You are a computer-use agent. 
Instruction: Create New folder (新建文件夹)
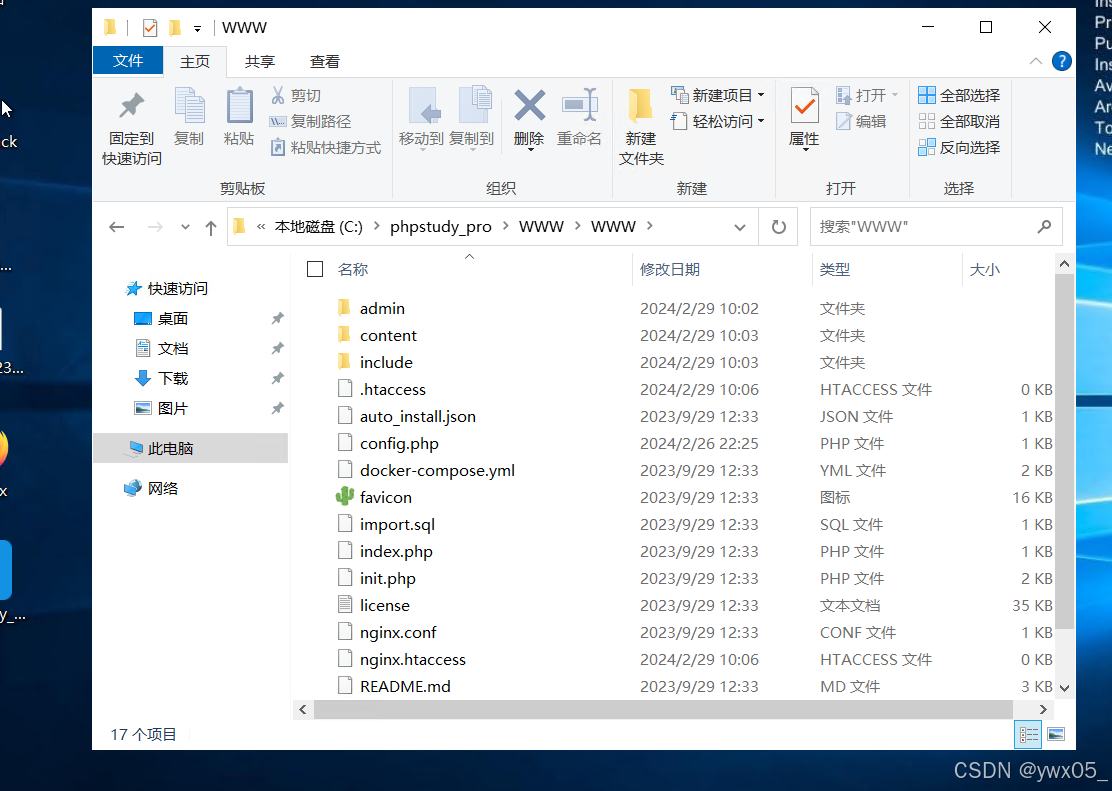tap(641, 127)
